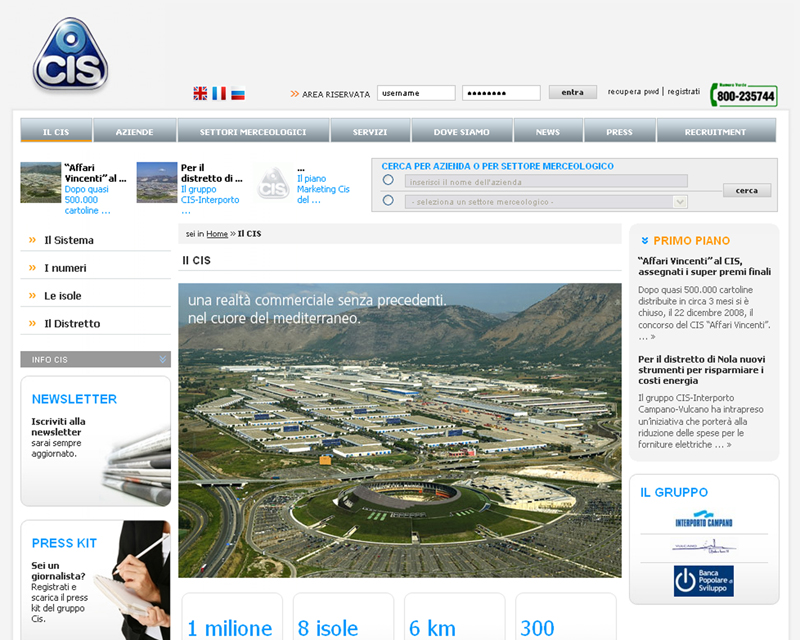This screenshot has height=640, width=800.
Task: Open the PRESS menu tab
Action: (619, 131)
